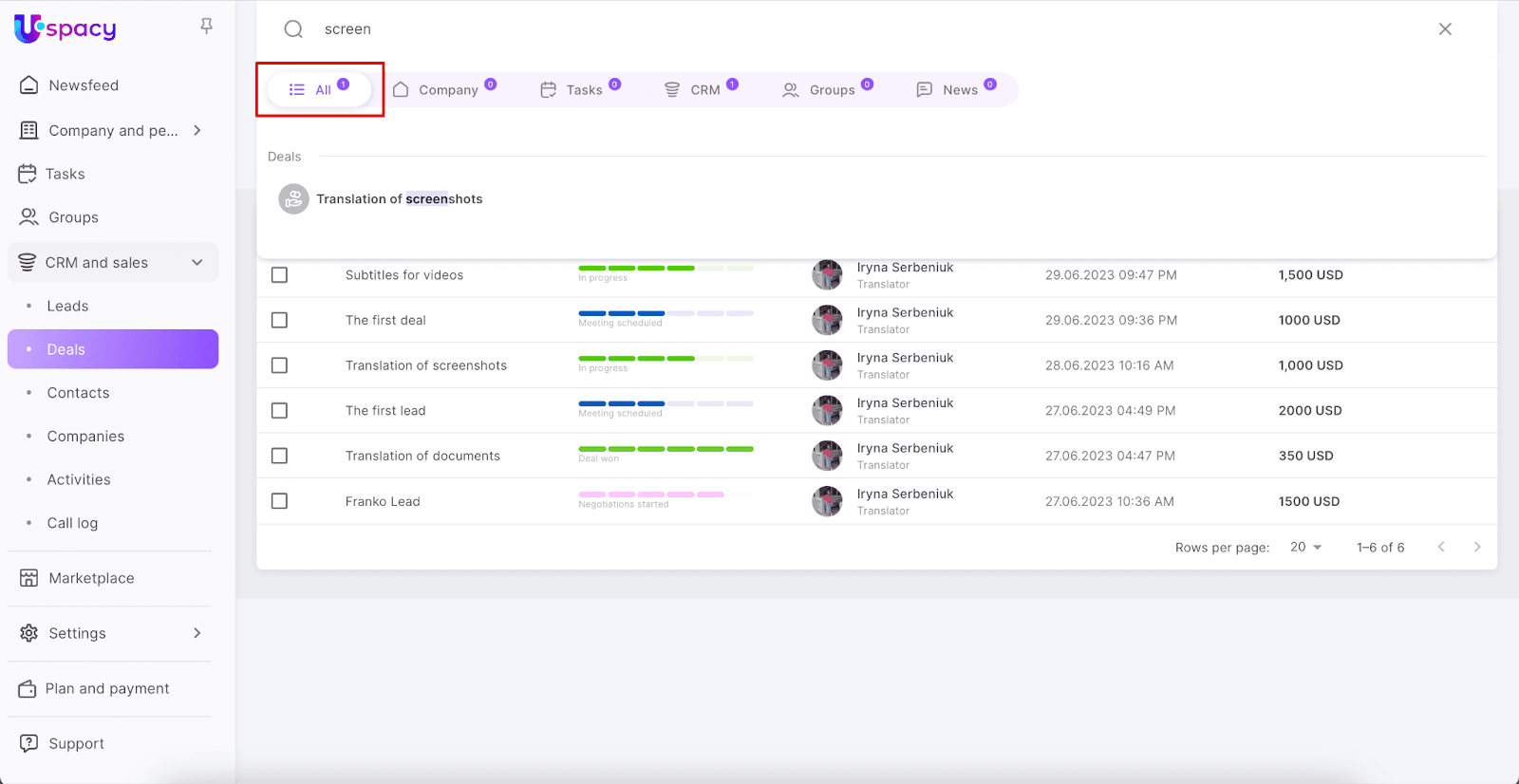Open Groups in the sidebar
1519x784 pixels.
click(x=73, y=217)
